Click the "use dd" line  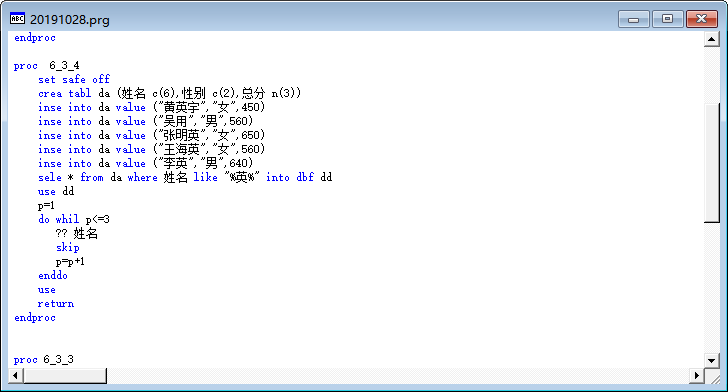pyautogui.click(x=56, y=191)
